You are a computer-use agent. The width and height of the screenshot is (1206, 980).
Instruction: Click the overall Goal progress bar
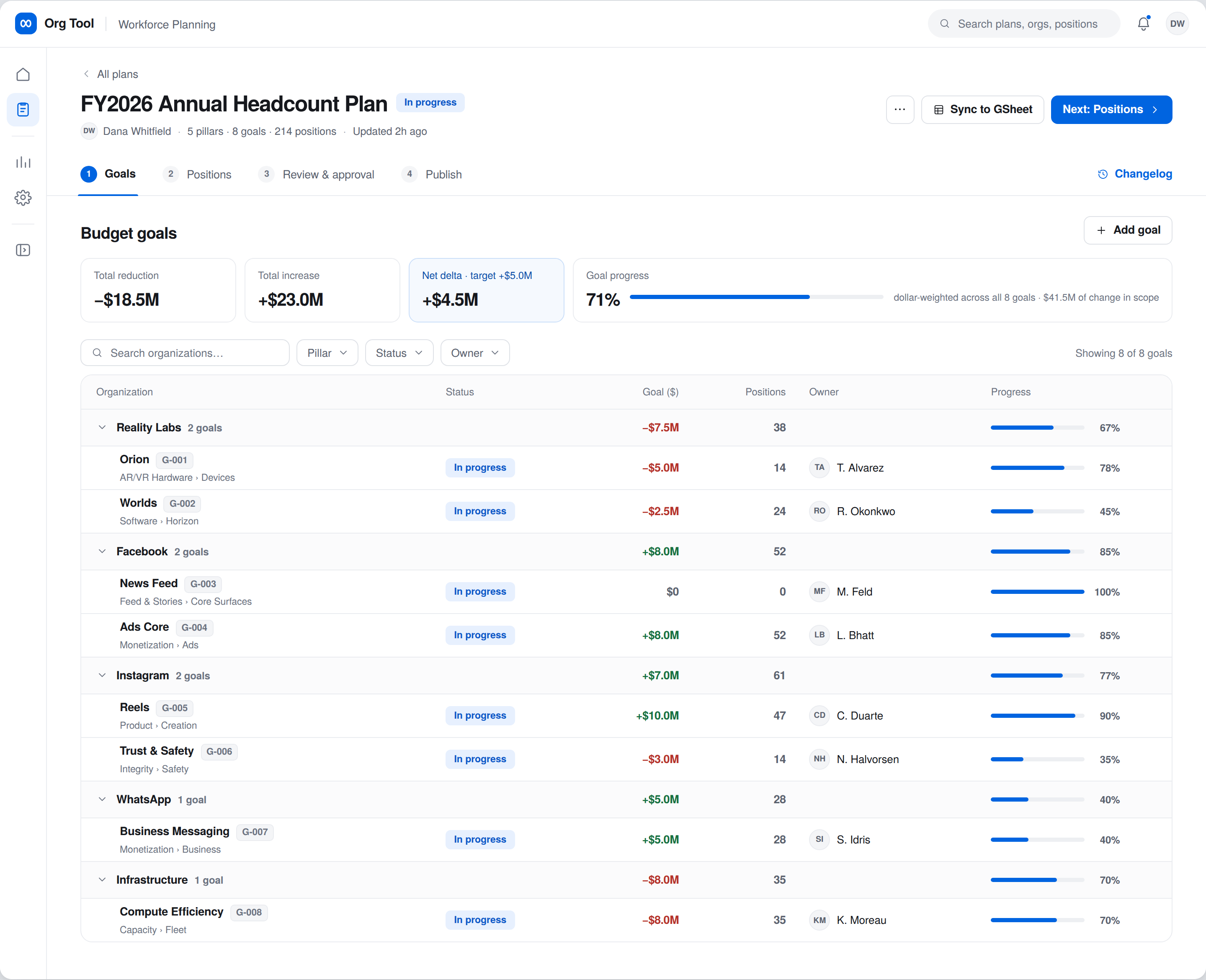[x=756, y=297]
